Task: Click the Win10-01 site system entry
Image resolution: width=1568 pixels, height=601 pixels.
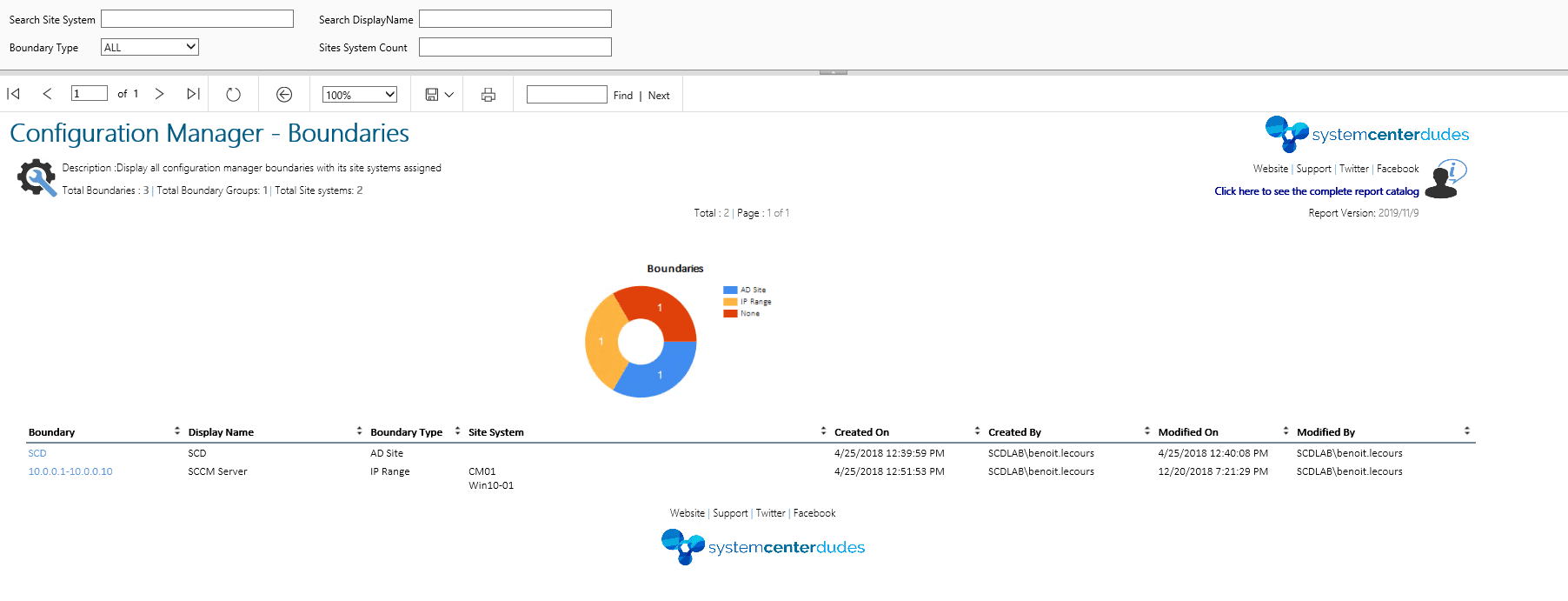Action: pyautogui.click(x=491, y=485)
